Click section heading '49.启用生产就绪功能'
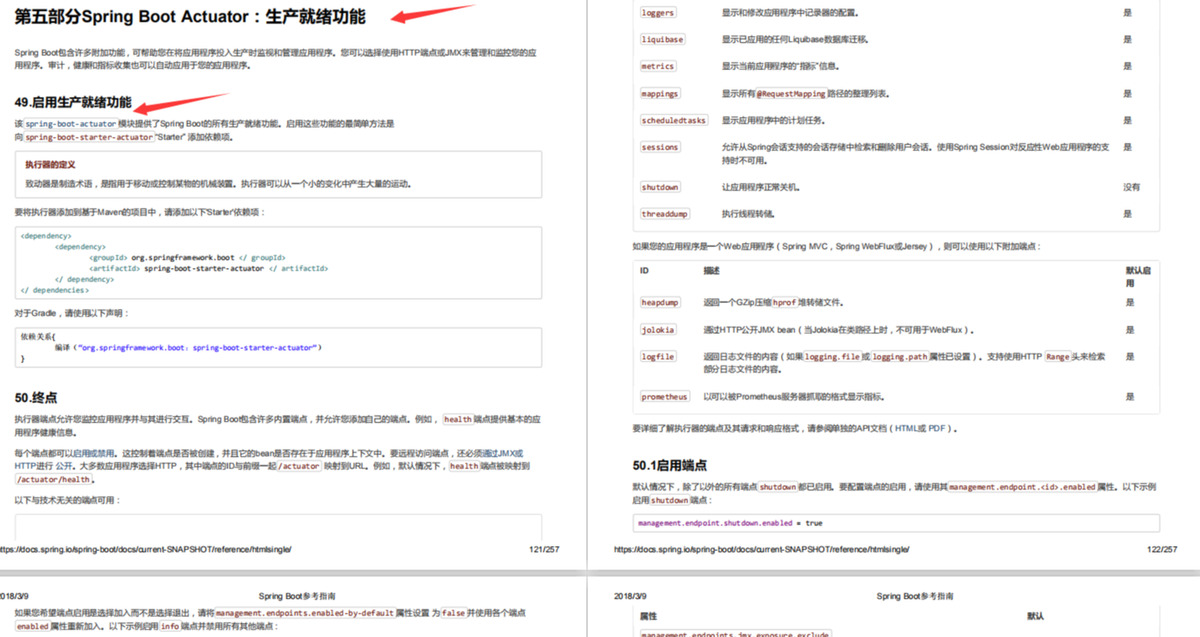The width and height of the screenshot is (1200, 637). point(73,102)
